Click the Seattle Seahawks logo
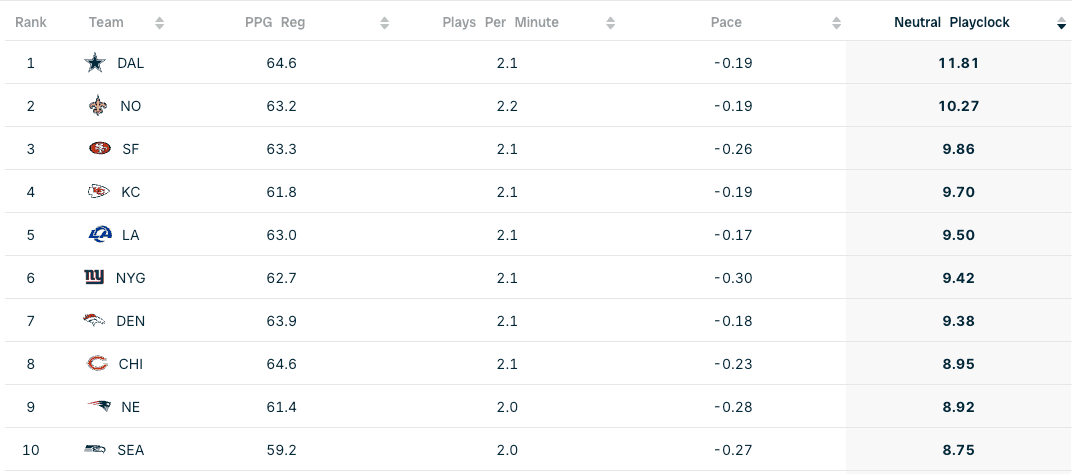Viewport: 1072px width, 474px height. (95, 449)
